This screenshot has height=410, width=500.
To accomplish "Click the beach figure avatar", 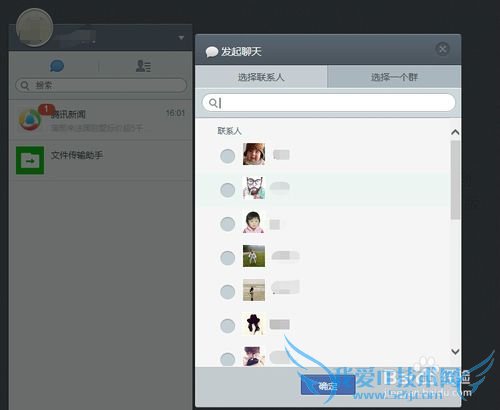I will coord(254,290).
